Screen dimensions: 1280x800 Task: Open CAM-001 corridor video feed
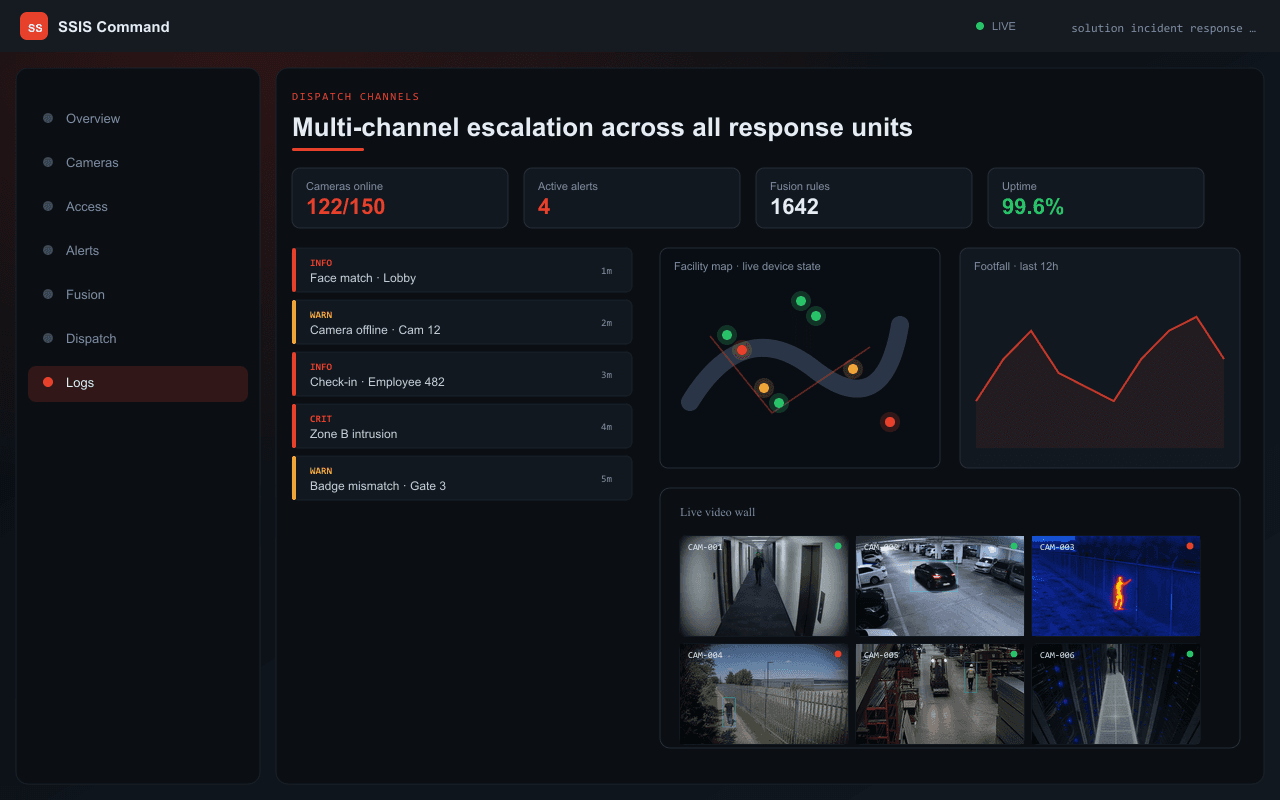(x=764, y=586)
